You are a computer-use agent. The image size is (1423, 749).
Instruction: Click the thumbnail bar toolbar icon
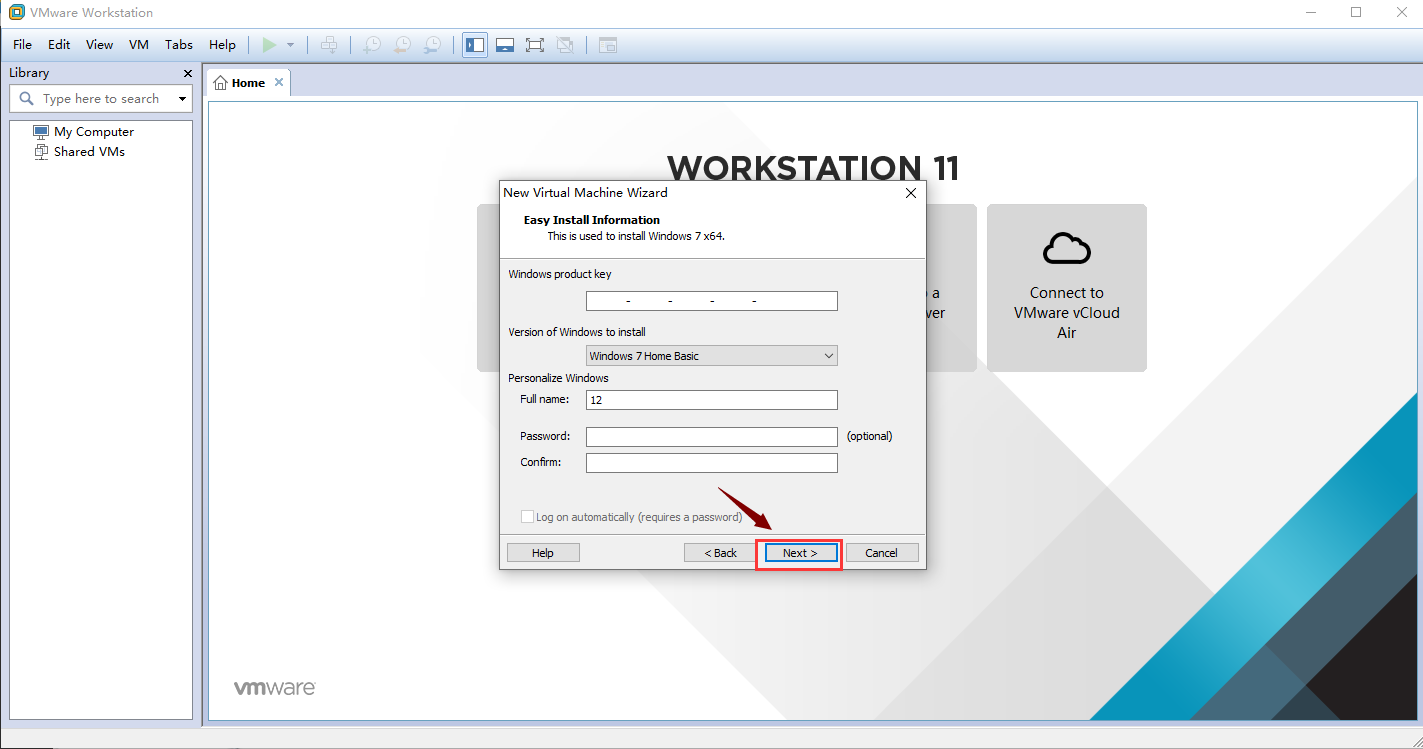(x=505, y=45)
